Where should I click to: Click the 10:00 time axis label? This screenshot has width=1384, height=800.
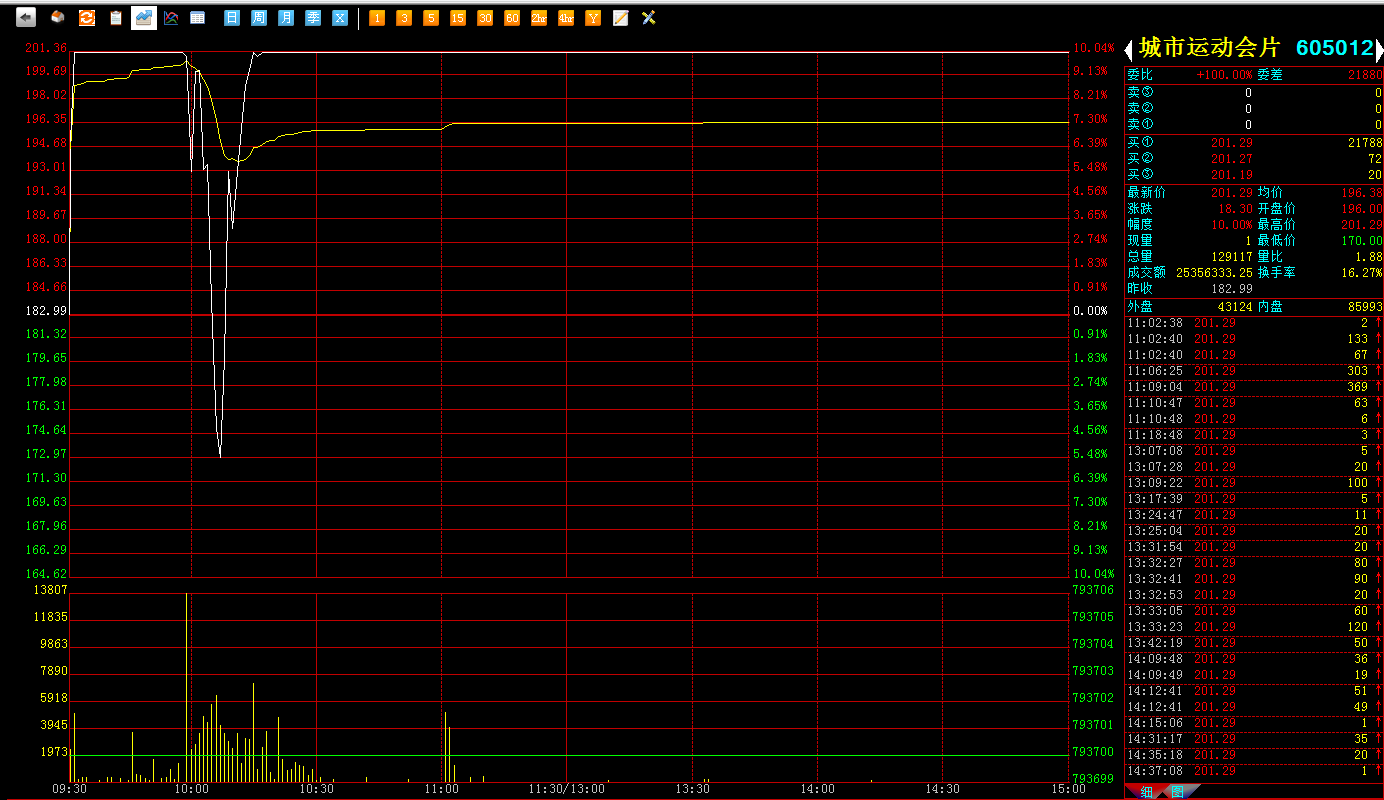click(x=191, y=790)
